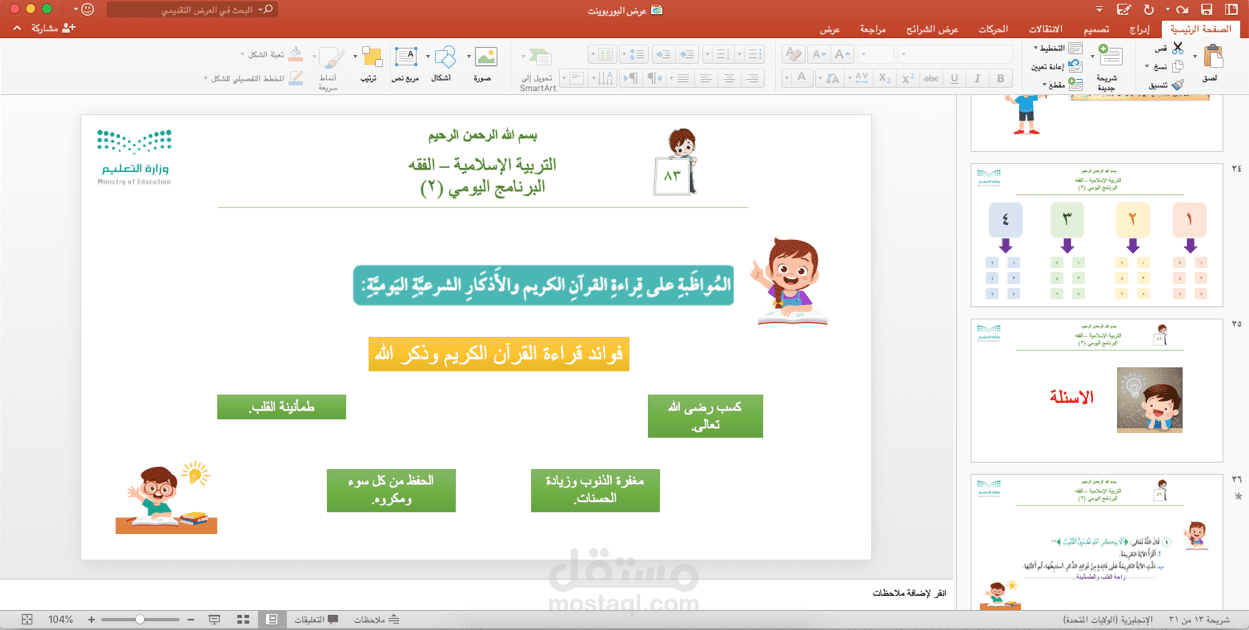
Task: Click the Shape Outline (المخطط التفصيلي للشكل) pen icon
Action: (x=295, y=78)
